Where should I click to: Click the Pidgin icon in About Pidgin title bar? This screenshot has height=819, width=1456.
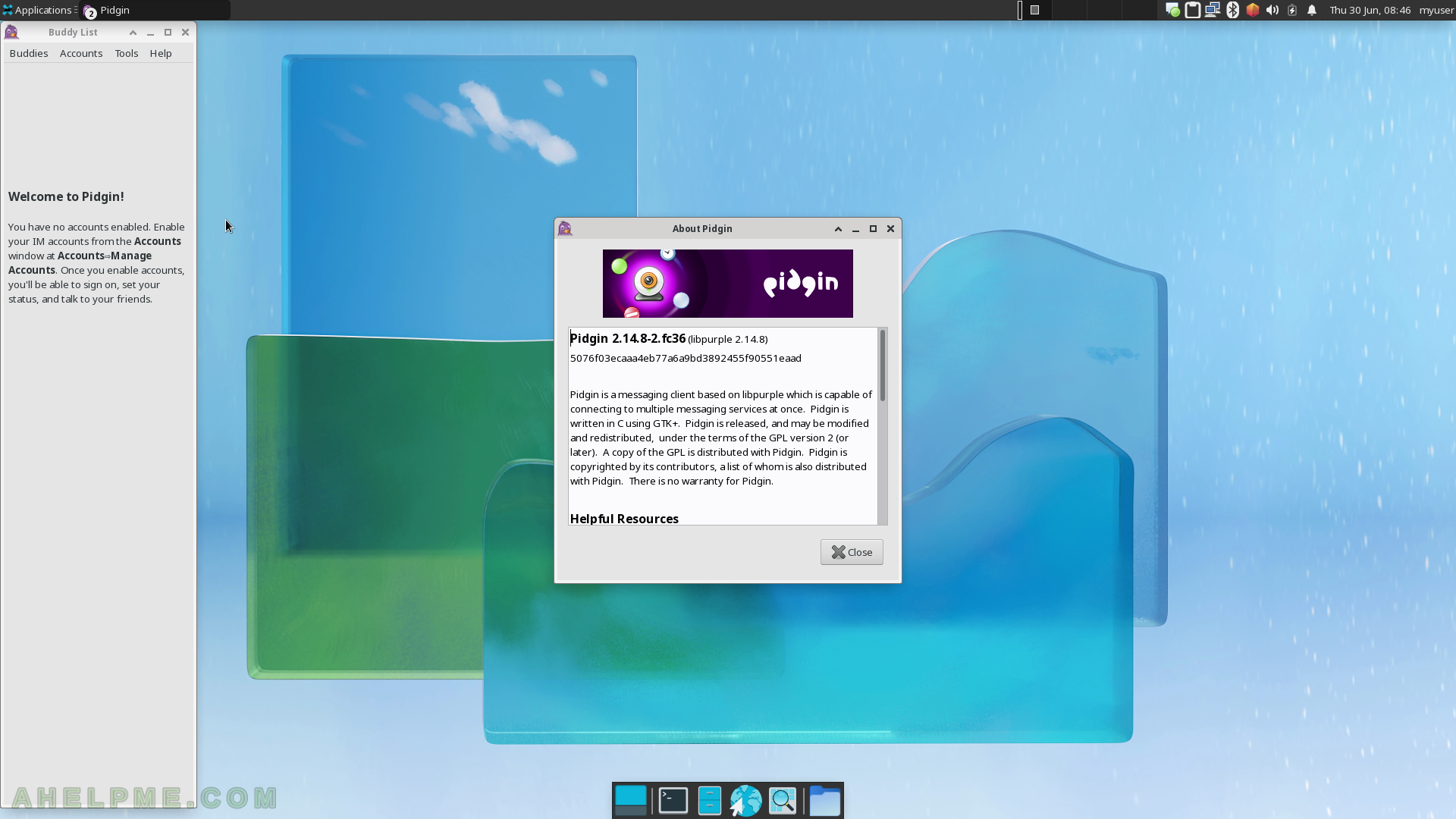pyautogui.click(x=565, y=228)
